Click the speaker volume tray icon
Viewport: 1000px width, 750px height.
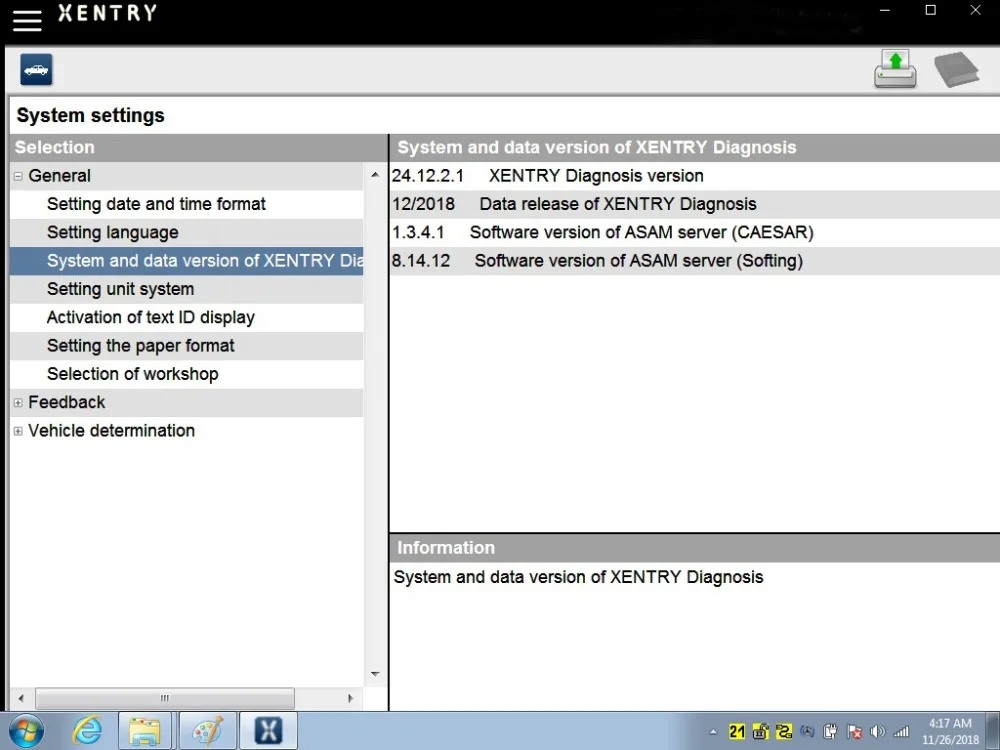878,732
